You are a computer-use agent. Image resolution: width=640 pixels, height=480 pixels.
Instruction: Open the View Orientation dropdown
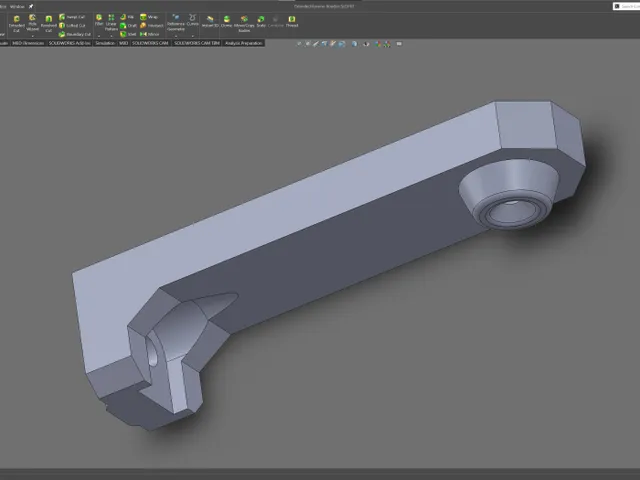[x=342, y=44]
